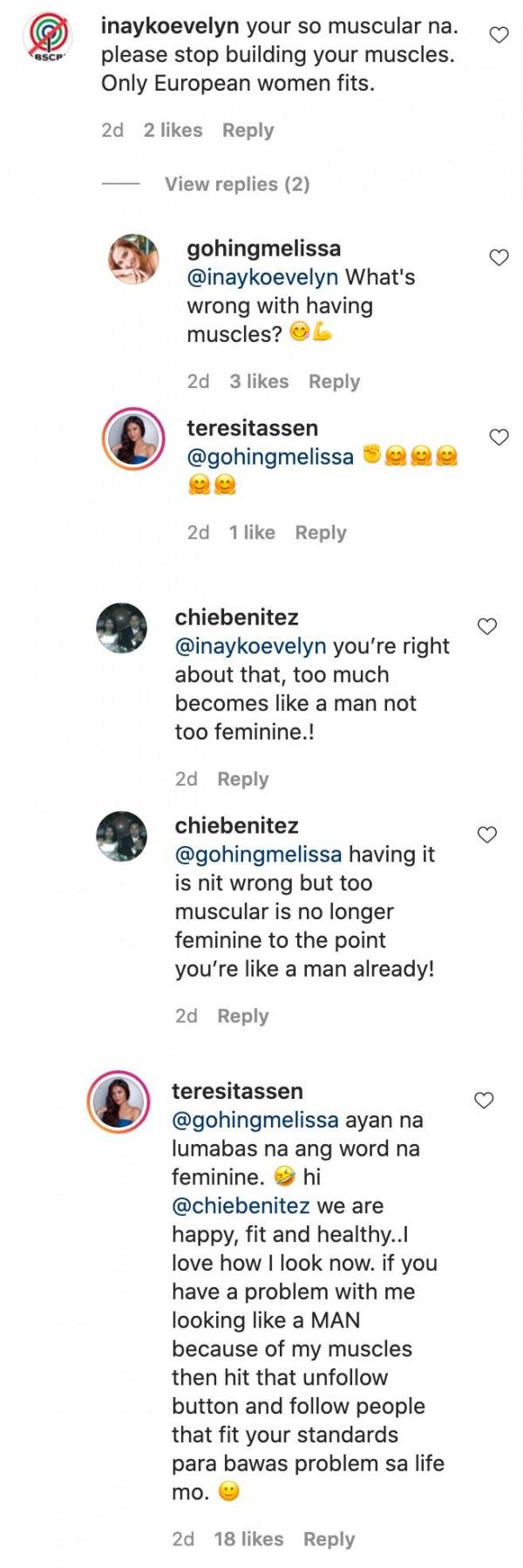Viewport: 523px width, 1568px height.
Task: Reply to teresitassen's emoji comment
Action: 321,533
